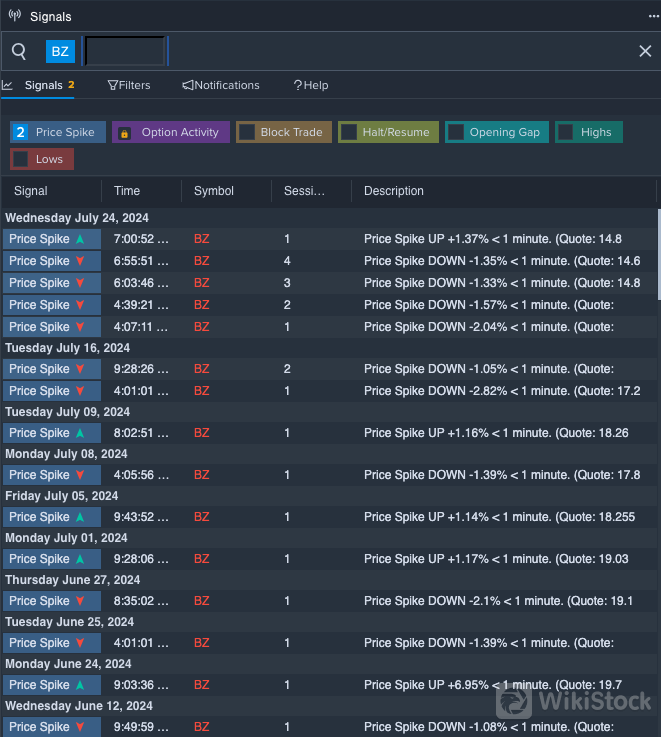Sort by the Symbol column header
661x737 pixels.
214,191
